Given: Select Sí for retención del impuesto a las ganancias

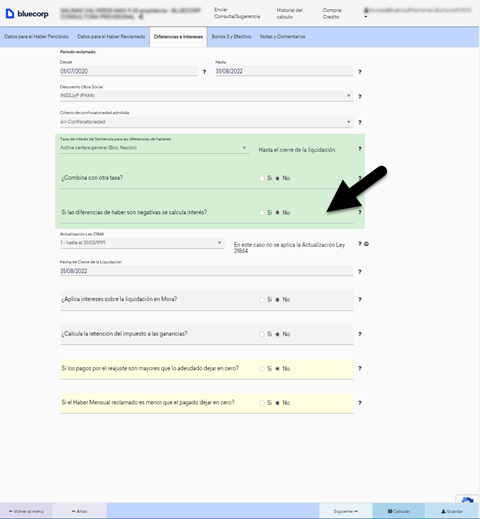Looking at the screenshot, I should click(x=262, y=334).
